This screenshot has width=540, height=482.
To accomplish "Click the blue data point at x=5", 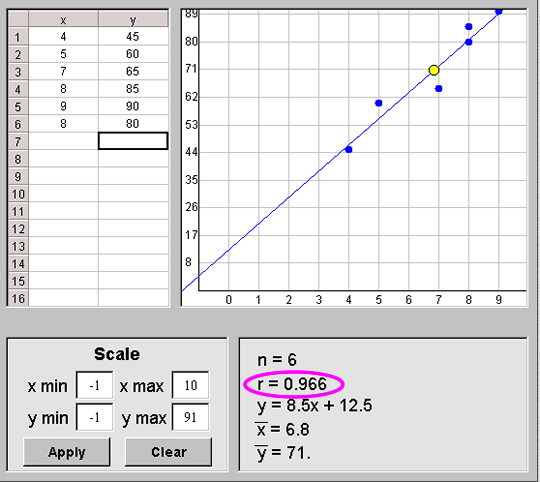I will coord(378,103).
